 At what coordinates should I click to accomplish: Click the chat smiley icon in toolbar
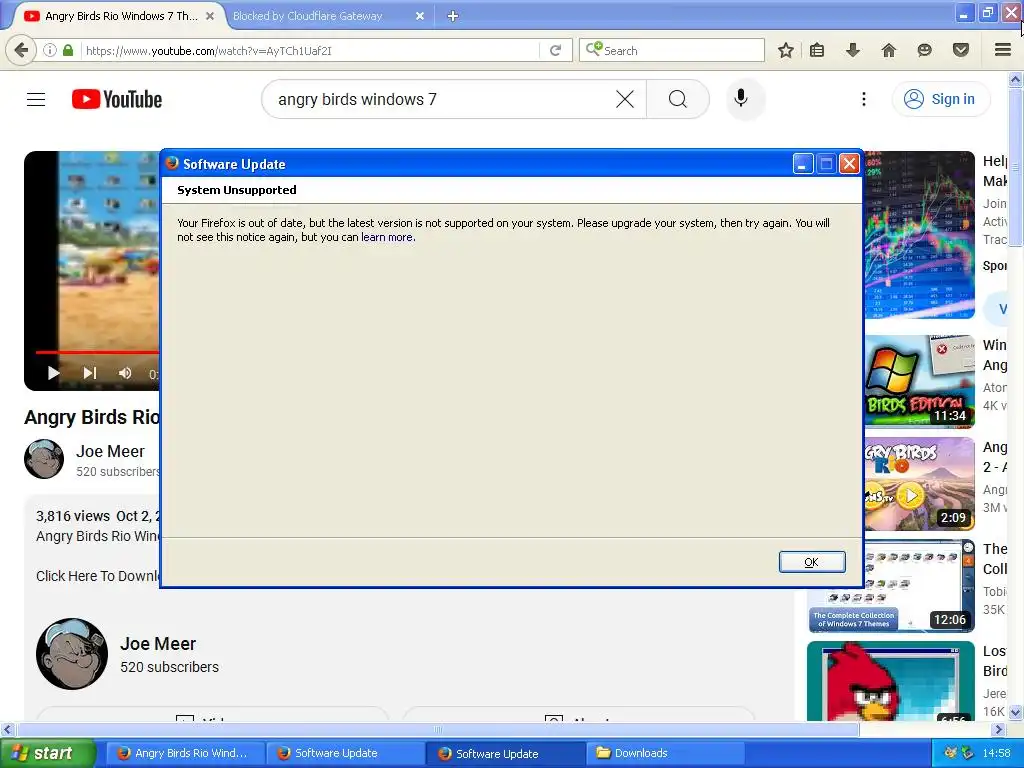point(924,50)
